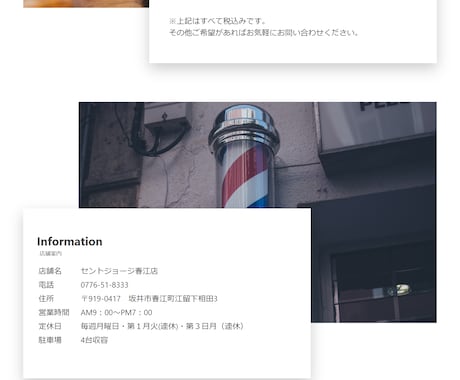Click the 店舗案内 subtitle under Information
The height and width of the screenshot is (380, 460).
click(x=51, y=253)
